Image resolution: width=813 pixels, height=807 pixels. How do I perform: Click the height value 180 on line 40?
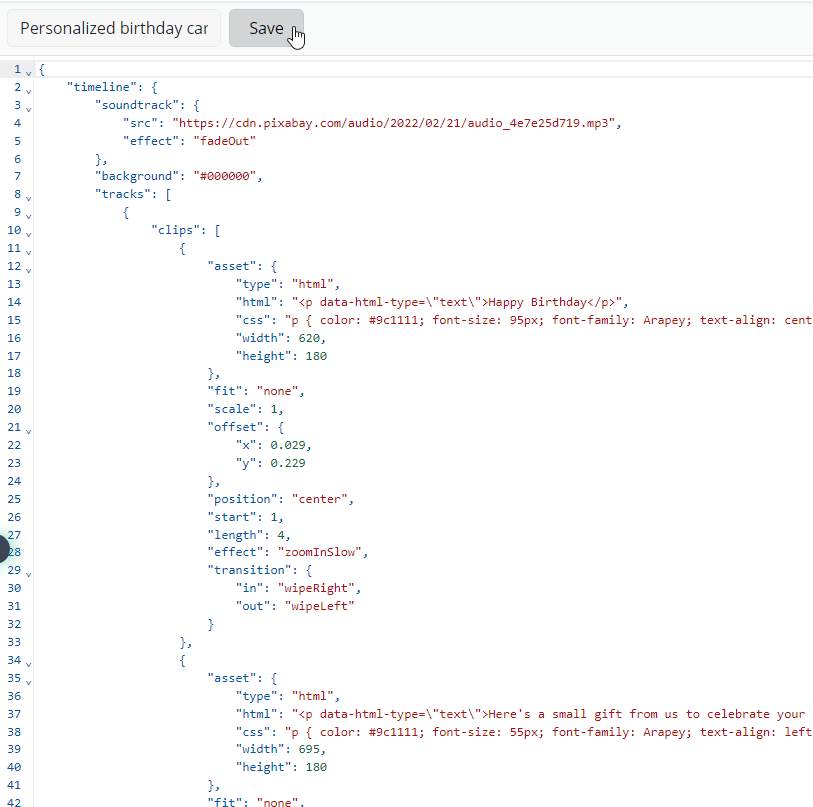tap(316, 768)
